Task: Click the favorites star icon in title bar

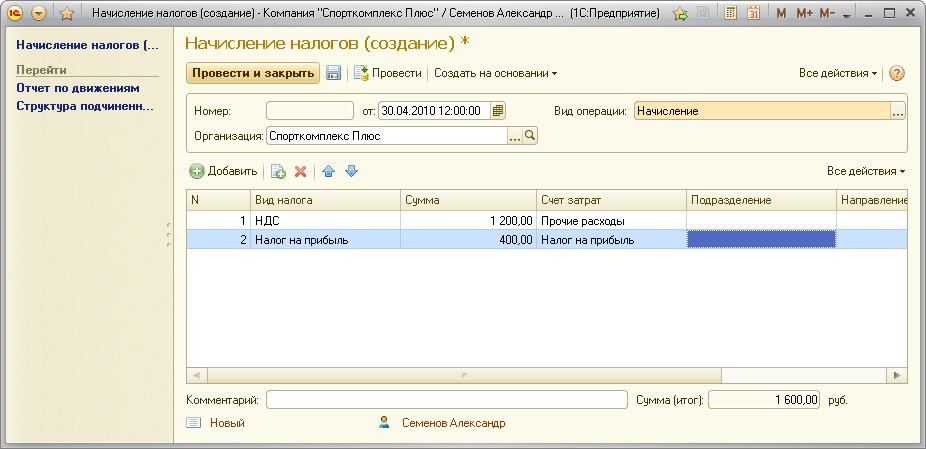Action: pyautogui.click(x=67, y=13)
